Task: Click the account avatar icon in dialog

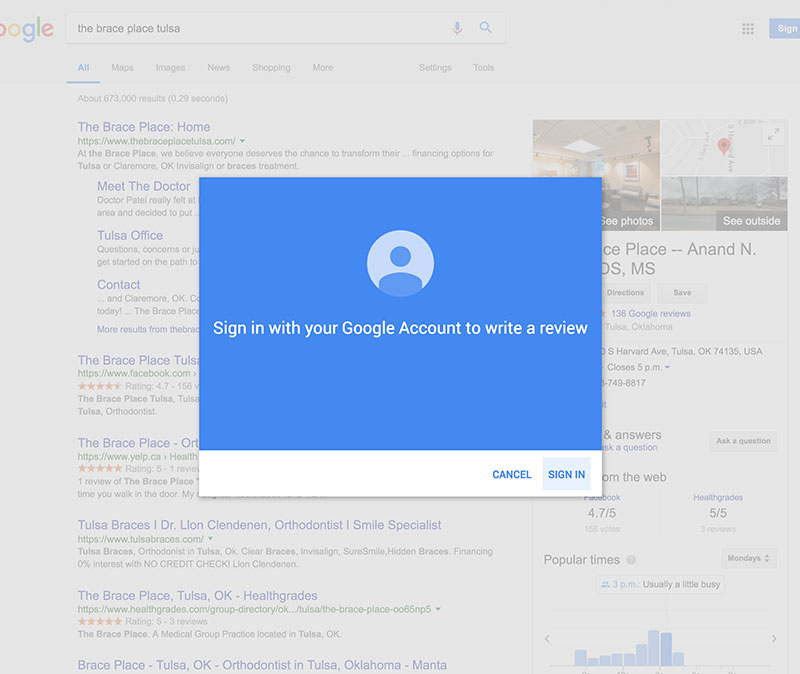Action: (401, 263)
